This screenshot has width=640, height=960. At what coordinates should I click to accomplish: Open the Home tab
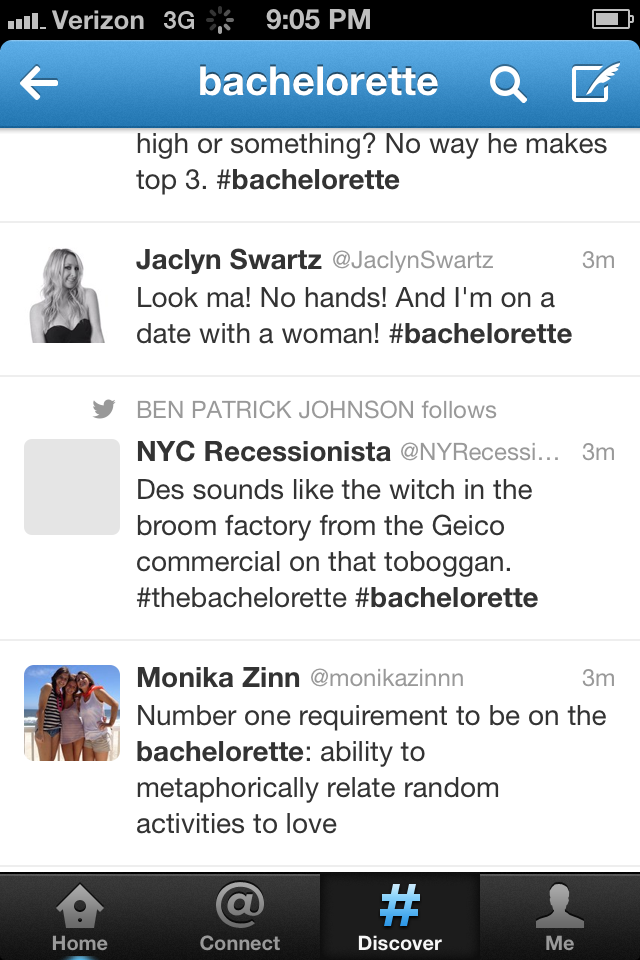(x=80, y=916)
